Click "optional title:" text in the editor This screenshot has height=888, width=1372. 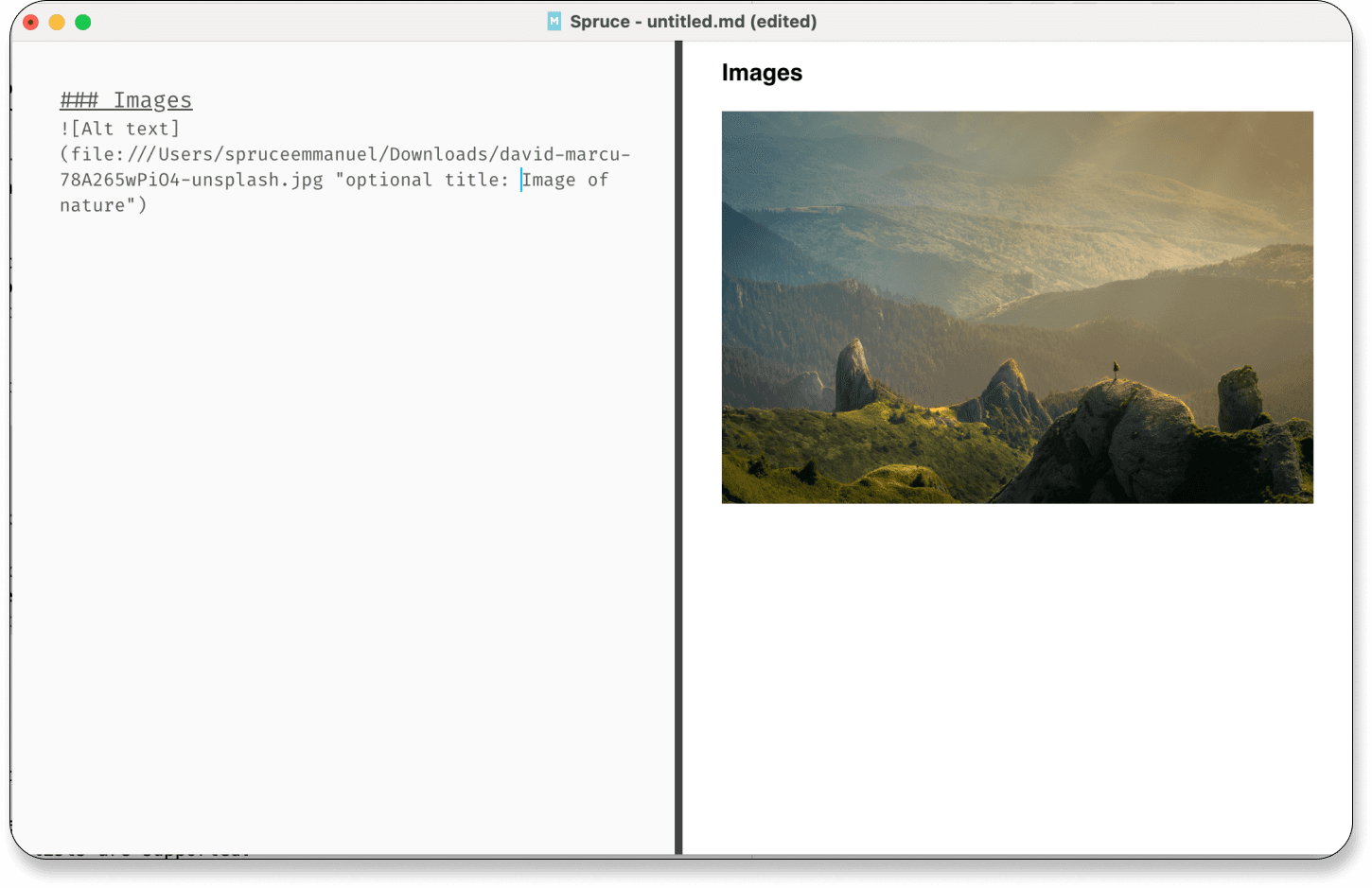[428, 180]
